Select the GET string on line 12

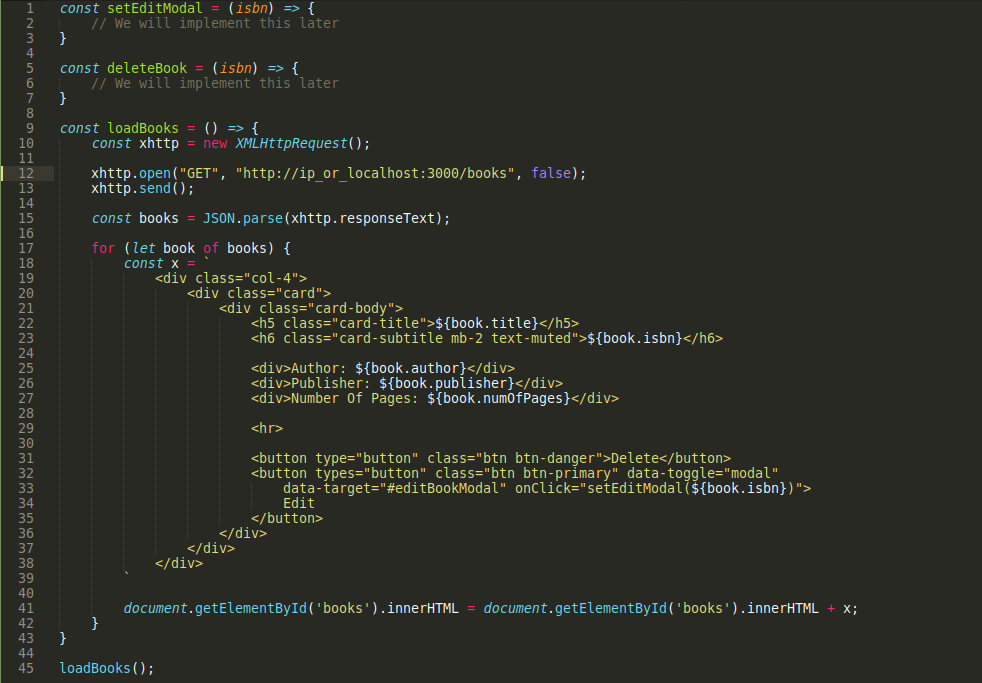click(198, 172)
